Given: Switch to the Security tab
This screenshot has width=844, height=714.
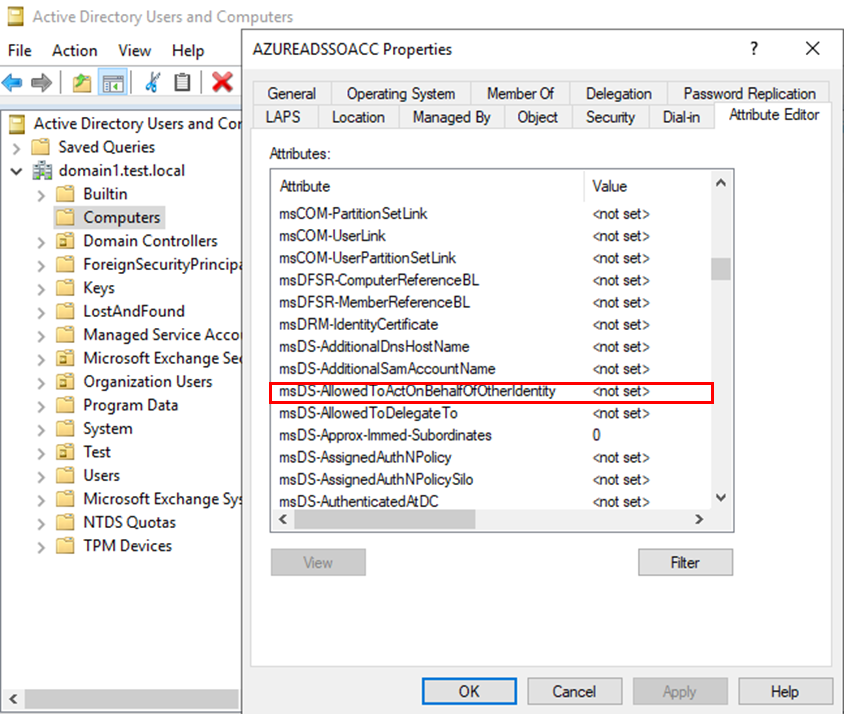Looking at the screenshot, I should click(x=610, y=117).
